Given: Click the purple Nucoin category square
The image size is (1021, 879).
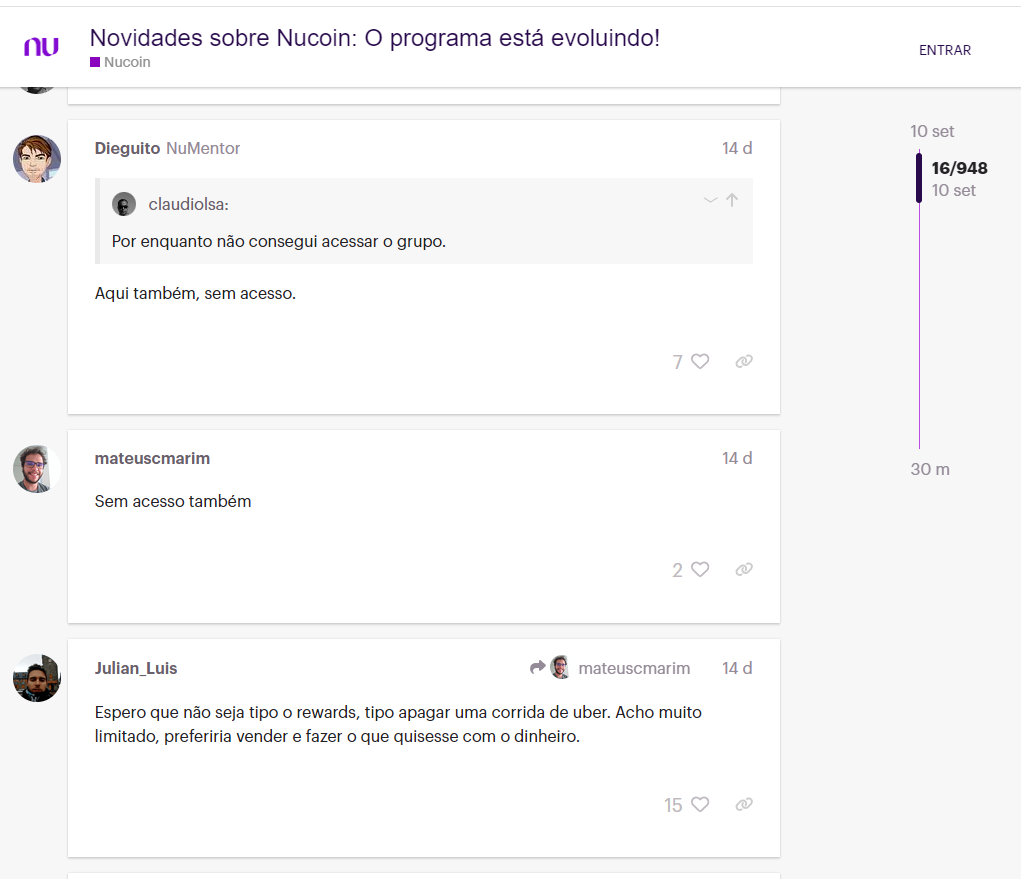Looking at the screenshot, I should click(x=95, y=62).
